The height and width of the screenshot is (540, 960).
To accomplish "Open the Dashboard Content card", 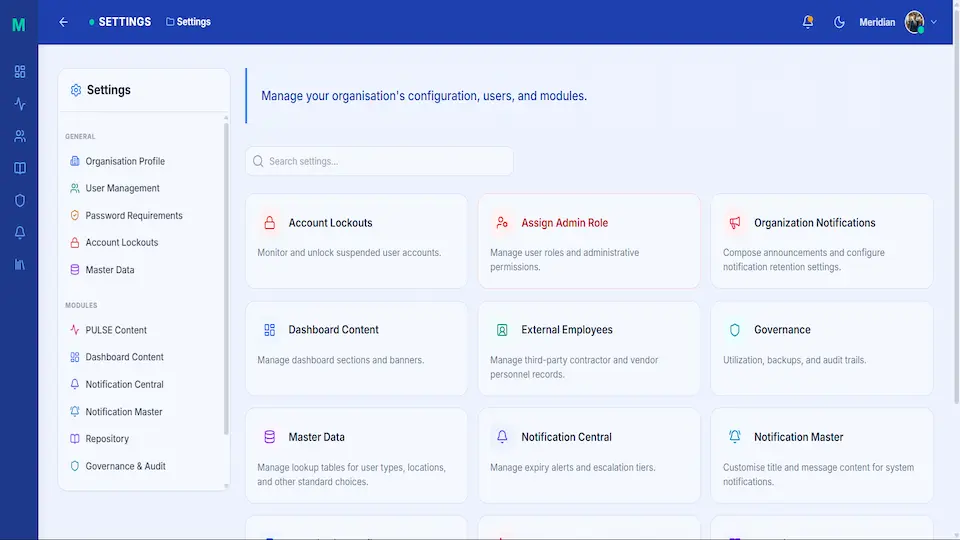I will [x=356, y=348].
